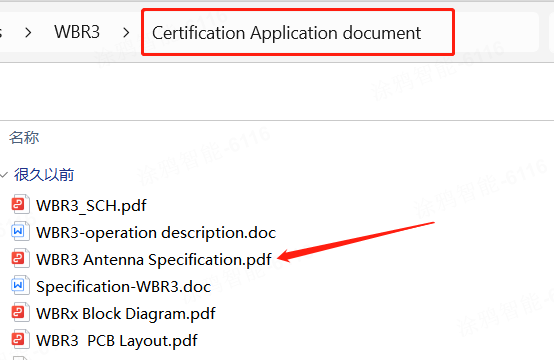Sort by the 名称 column header
Viewport: 554px width, 360px height.
24,137
